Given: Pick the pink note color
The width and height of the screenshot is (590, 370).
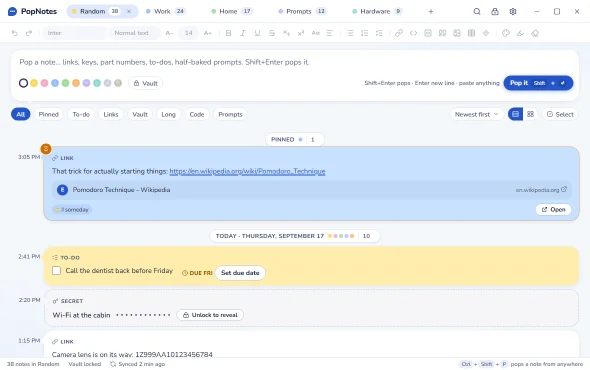Looking at the screenshot, I should point(44,83).
